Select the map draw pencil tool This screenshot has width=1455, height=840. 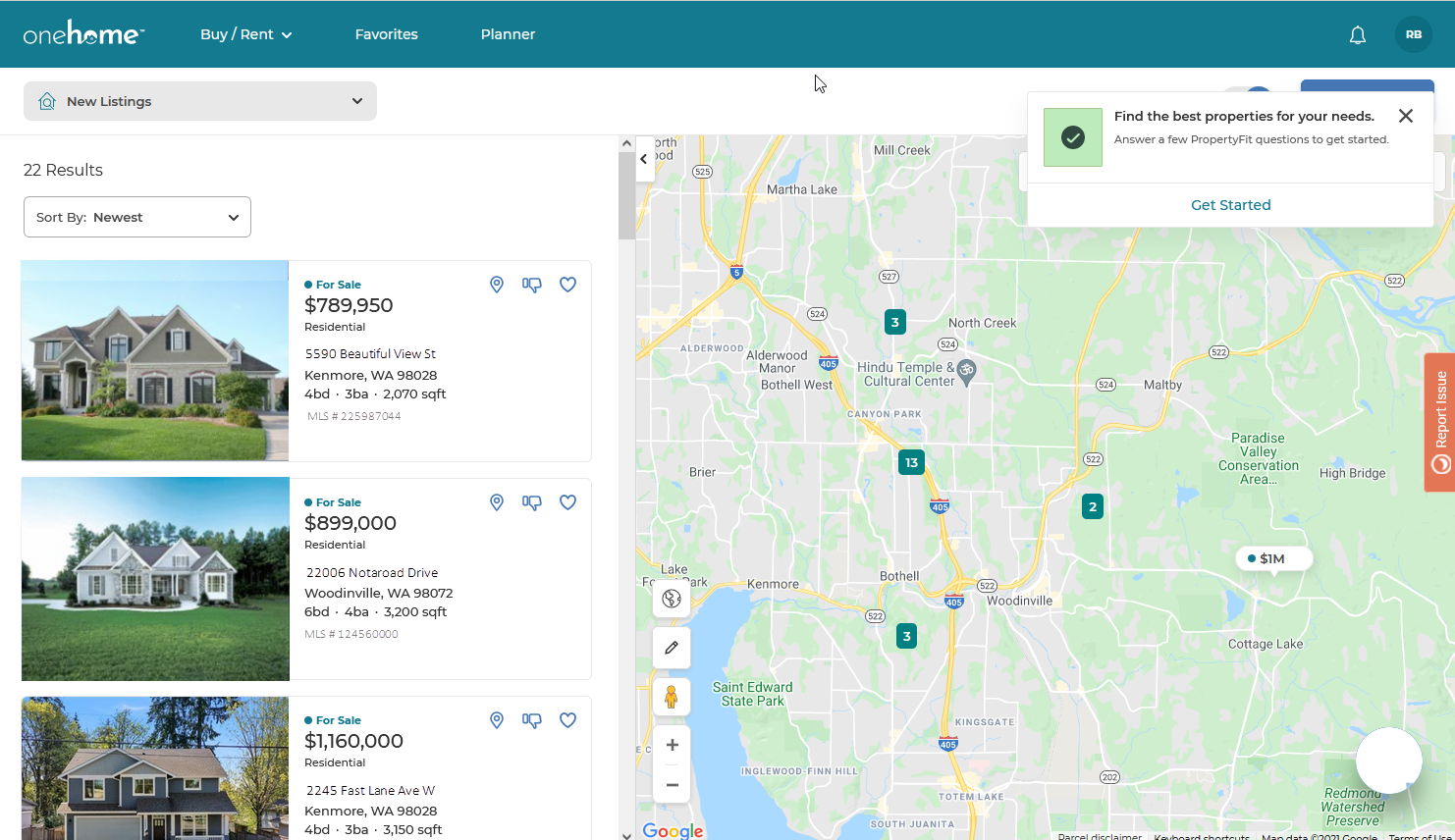pyautogui.click(x=672, y=648)
